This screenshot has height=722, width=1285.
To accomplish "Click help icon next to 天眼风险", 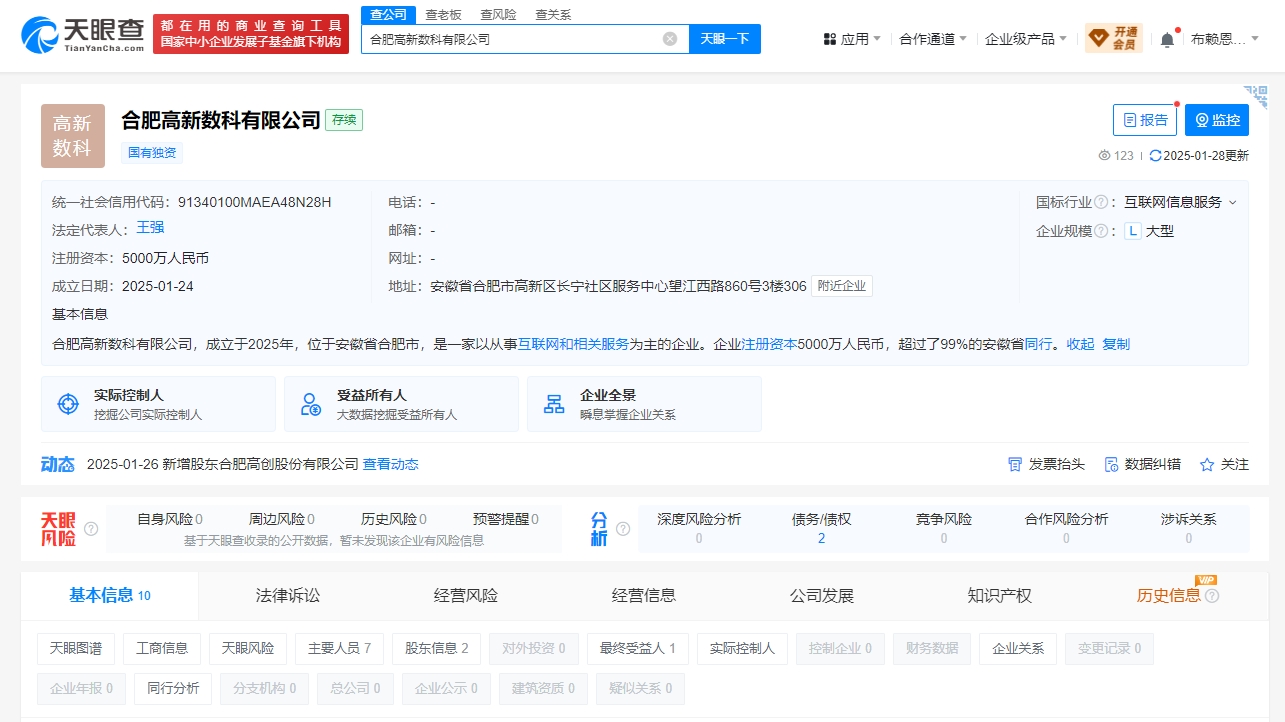I will click(x=91, y=529).
